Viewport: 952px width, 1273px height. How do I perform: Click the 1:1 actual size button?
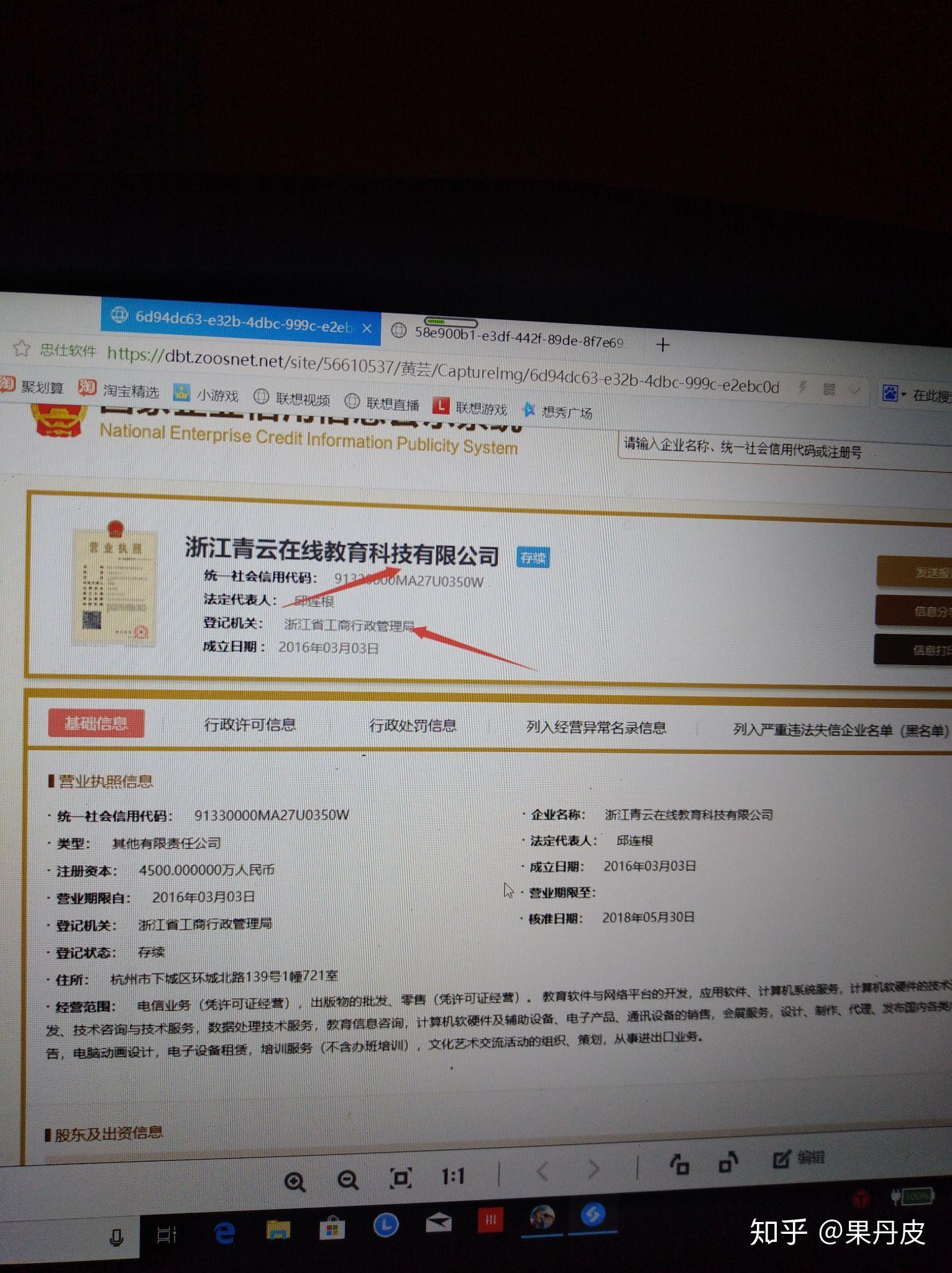point(453,1176)
